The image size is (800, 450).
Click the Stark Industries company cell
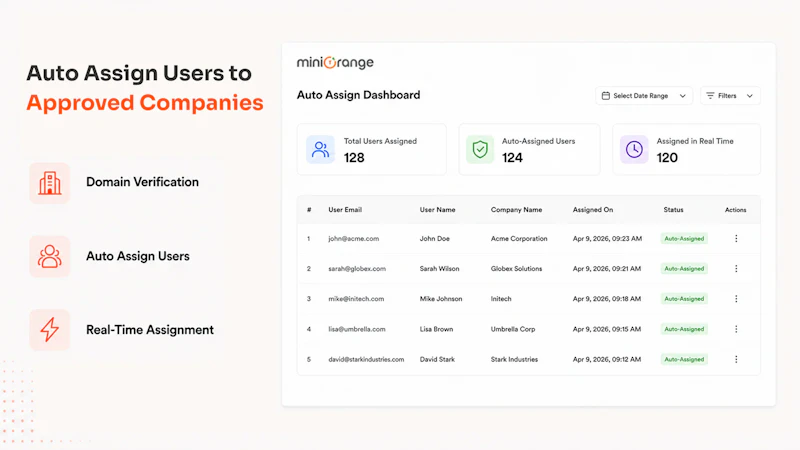[x=514, y=359]
